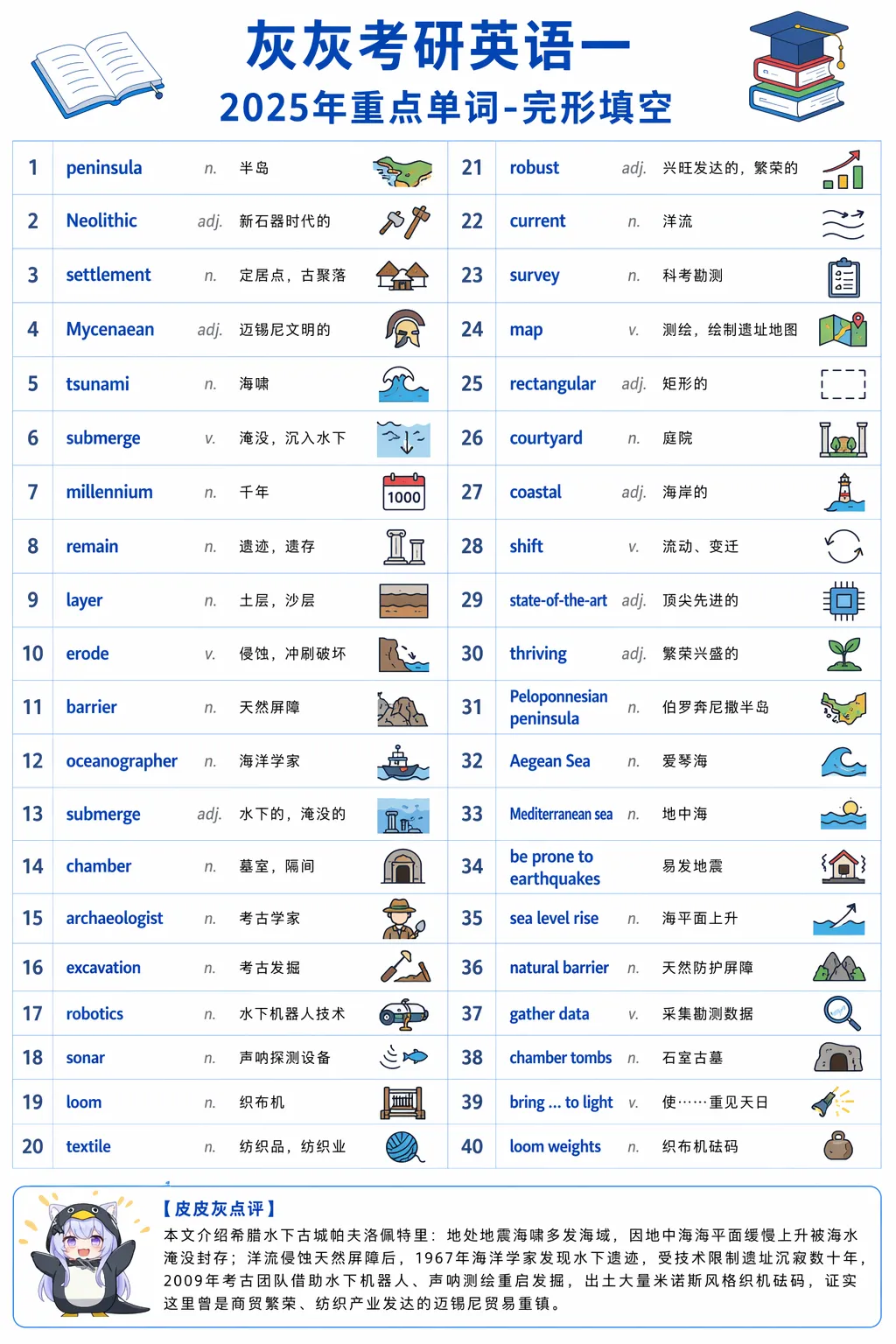Click the archaeologist figure icon
896x1344 pixels.
(403, 919)
